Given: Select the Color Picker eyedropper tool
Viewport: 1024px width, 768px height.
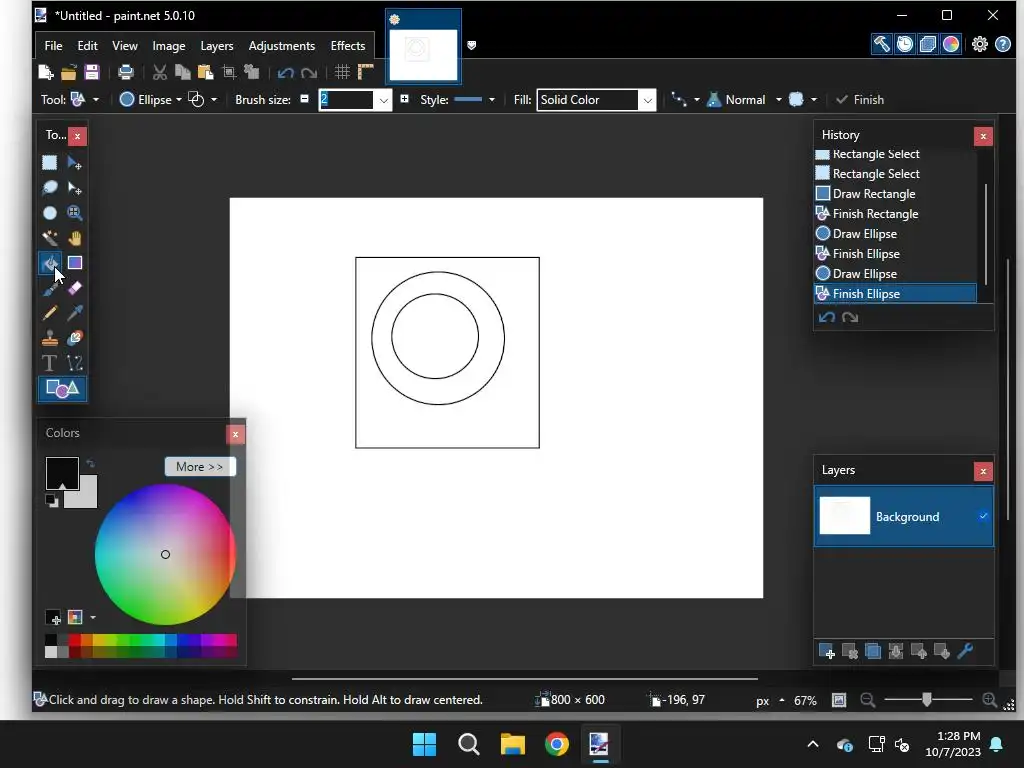Looking at the screenshot, I should (x=75, y=313).
